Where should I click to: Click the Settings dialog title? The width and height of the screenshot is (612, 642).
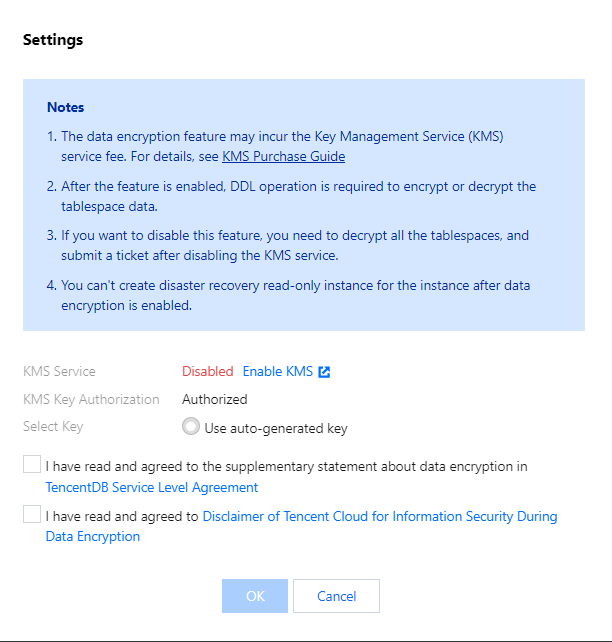coord(53,40)
